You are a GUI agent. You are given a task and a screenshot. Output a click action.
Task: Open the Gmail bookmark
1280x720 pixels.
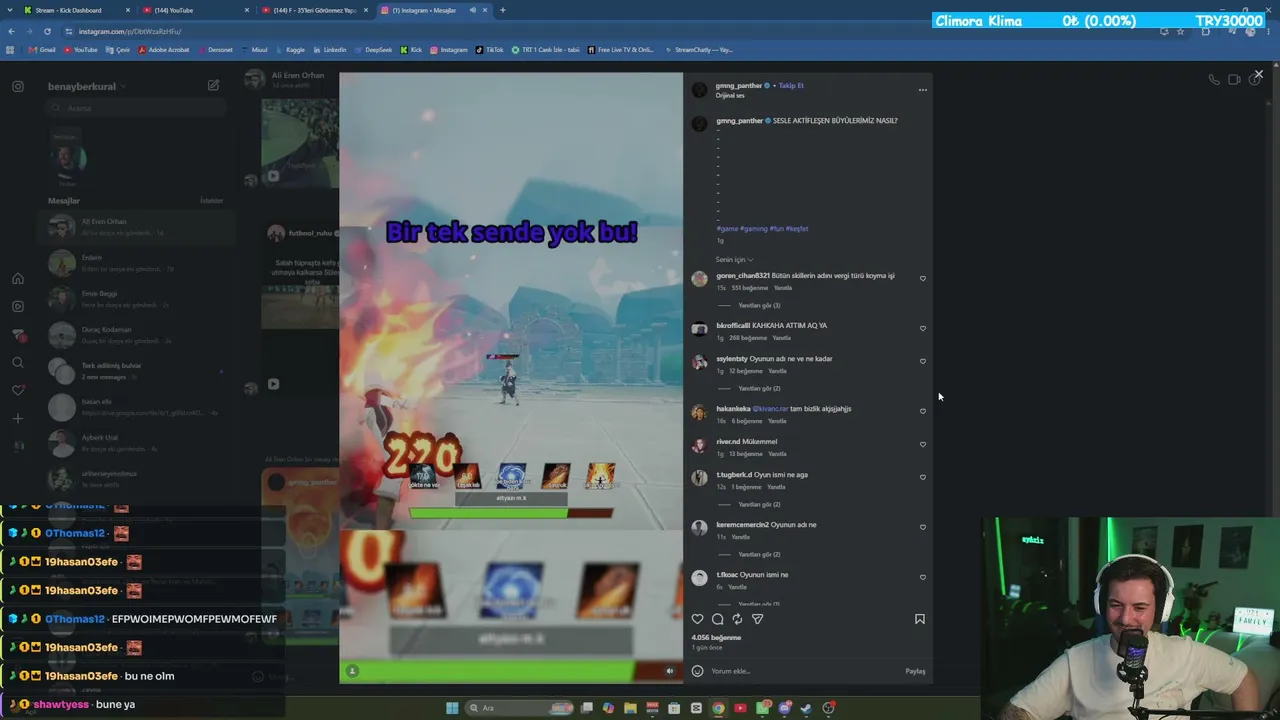[x=42, y=49]
